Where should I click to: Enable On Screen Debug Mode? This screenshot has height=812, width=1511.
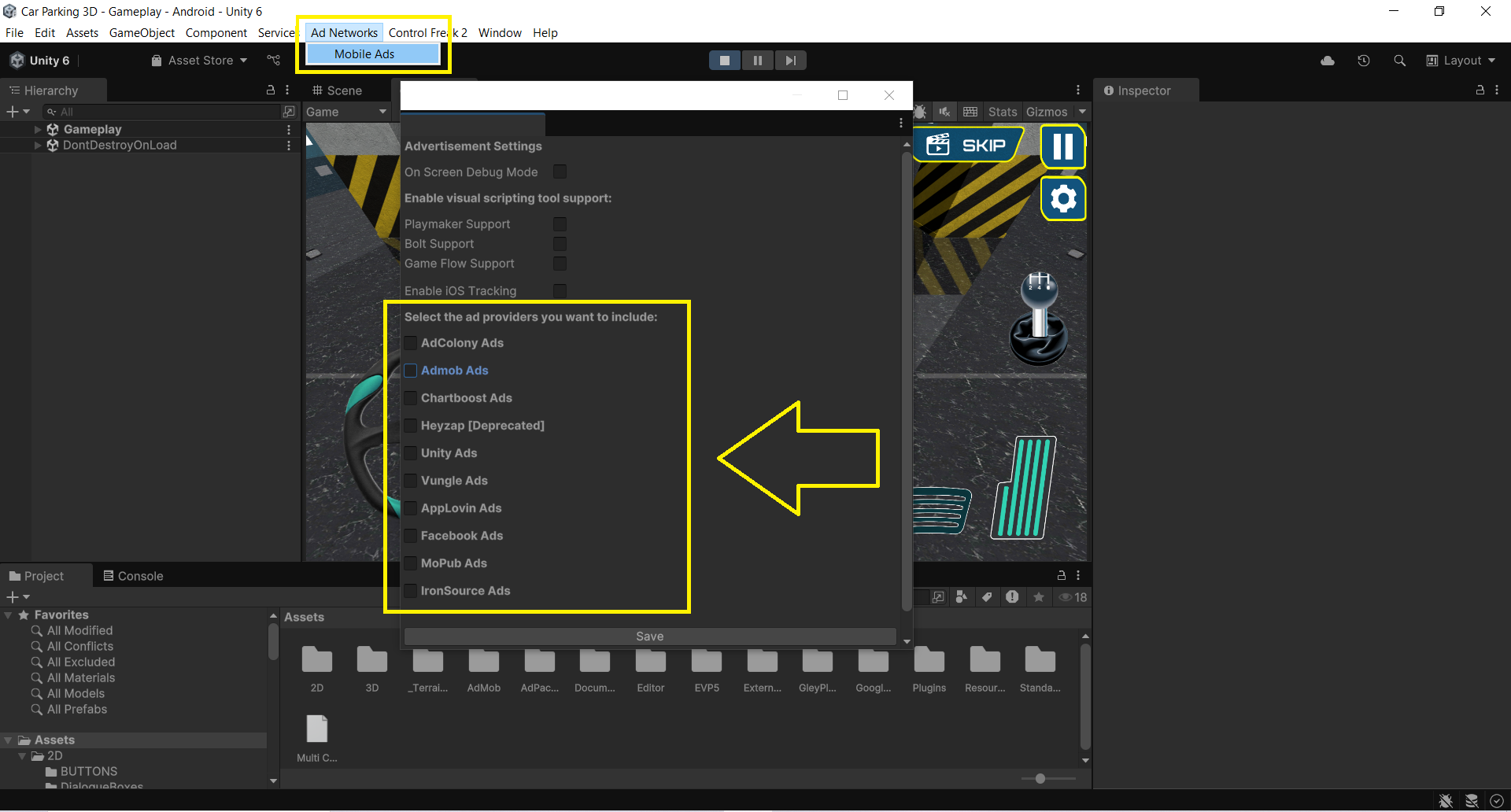tap(559, 172)
